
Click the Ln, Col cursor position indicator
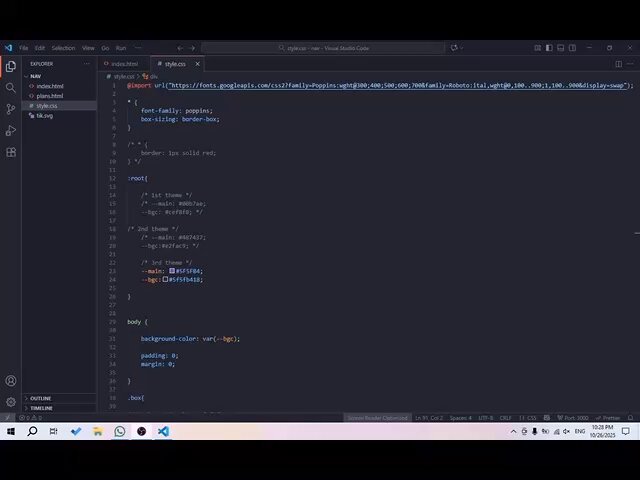[x=429, y=418]
